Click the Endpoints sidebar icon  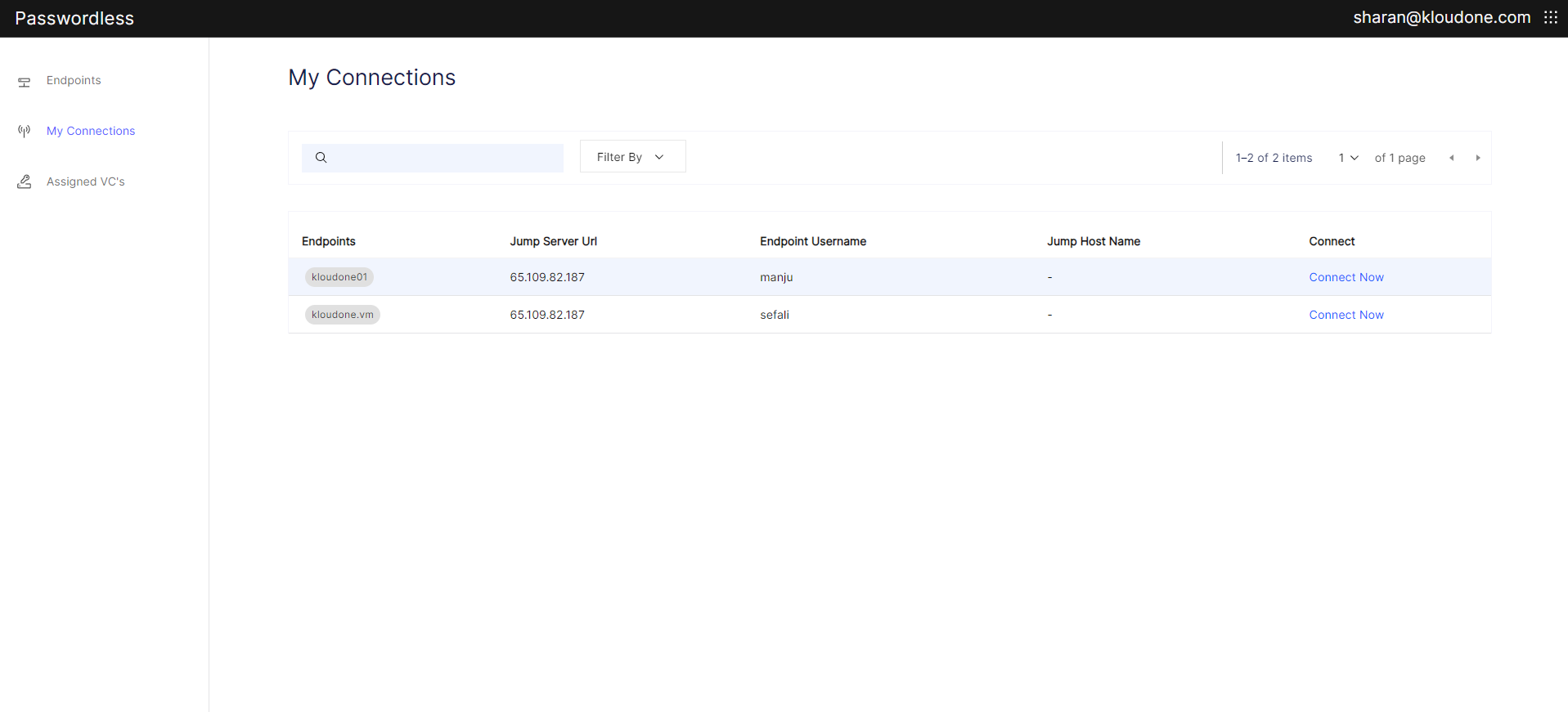pyautogui.click(x=25, y=81)
